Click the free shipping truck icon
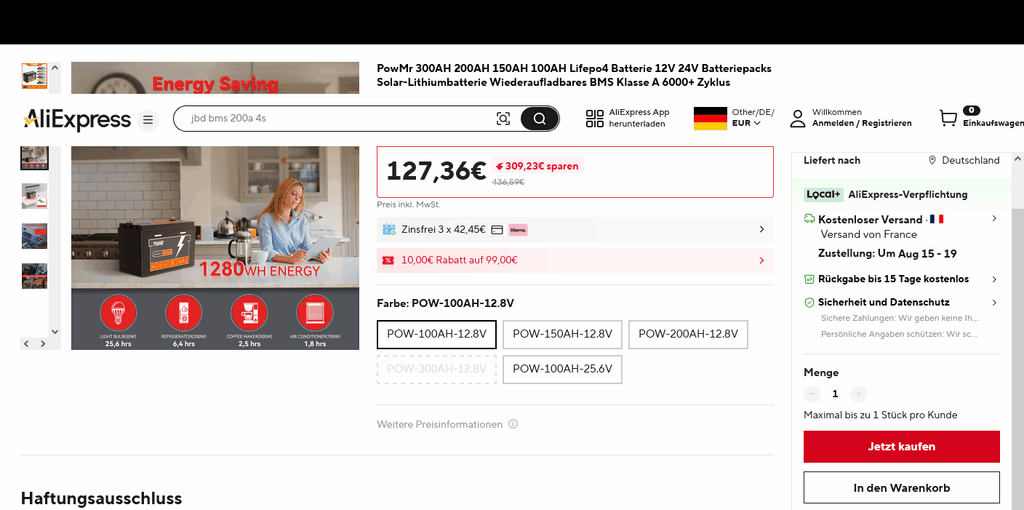 tap(809, 219)
